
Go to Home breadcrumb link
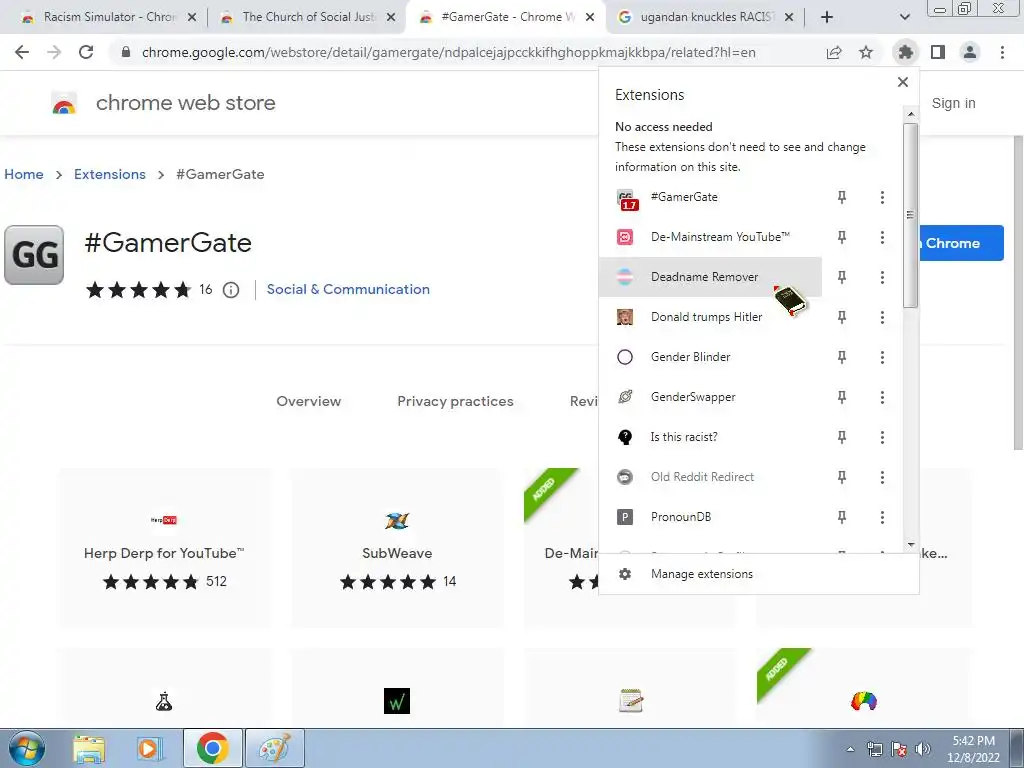(x=24, y=174)
